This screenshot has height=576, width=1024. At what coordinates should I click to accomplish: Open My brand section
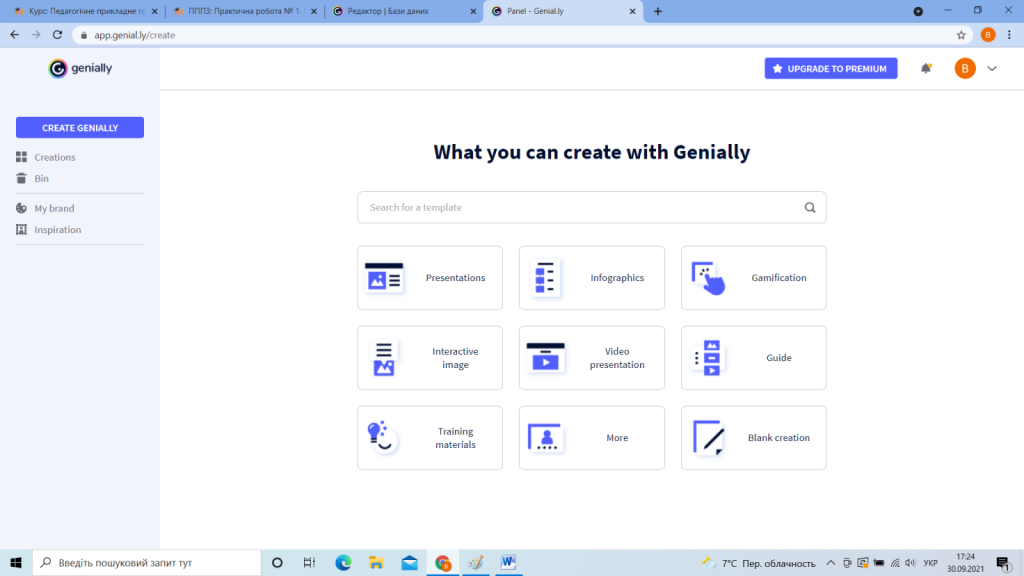click(54, 208)
